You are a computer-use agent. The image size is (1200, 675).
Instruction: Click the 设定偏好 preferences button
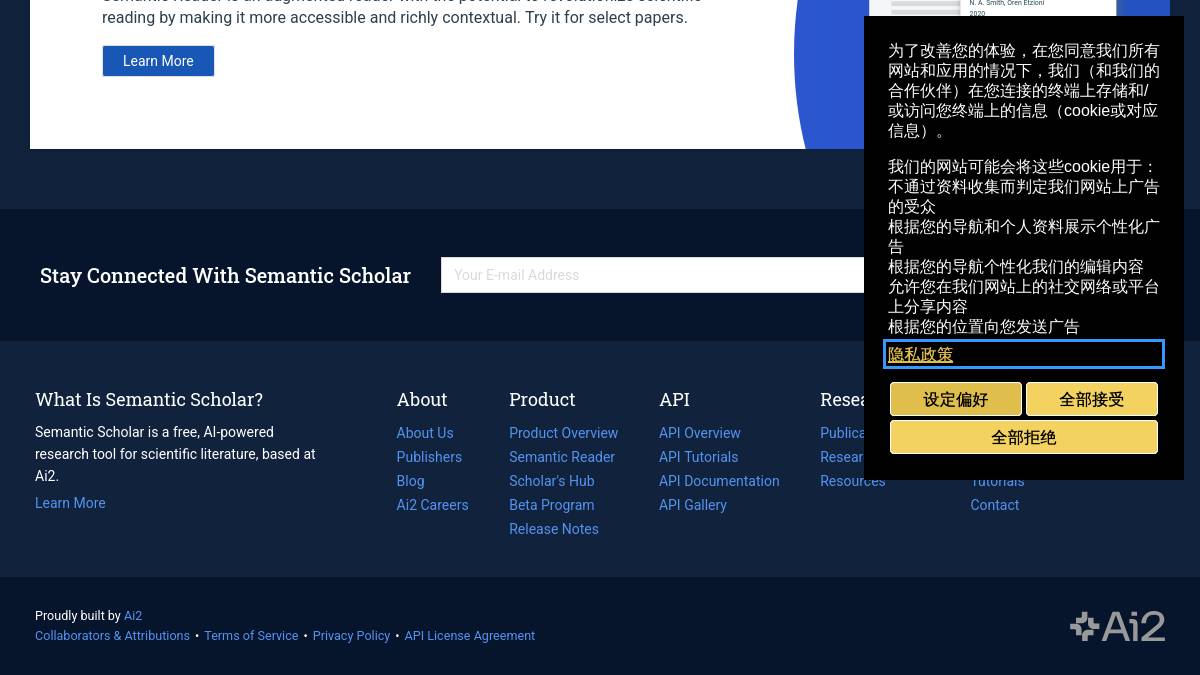coord(955,399)
